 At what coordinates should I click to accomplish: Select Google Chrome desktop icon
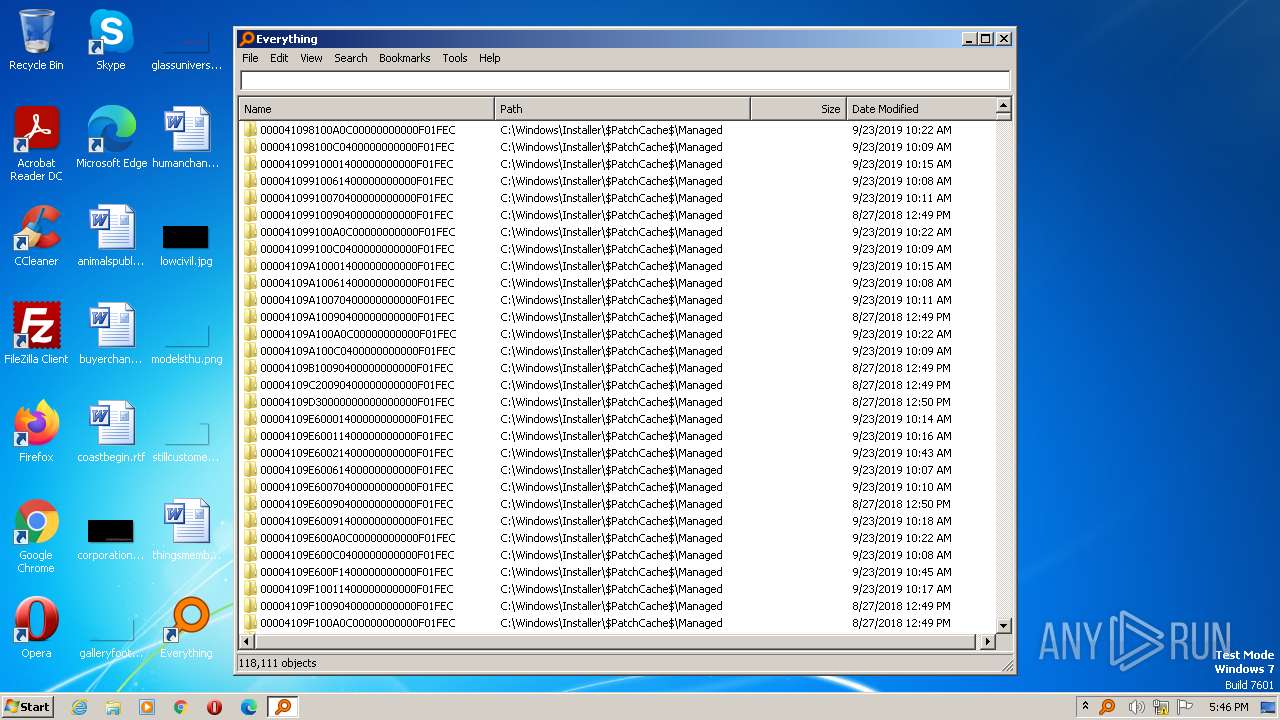(x=36, y=536)
